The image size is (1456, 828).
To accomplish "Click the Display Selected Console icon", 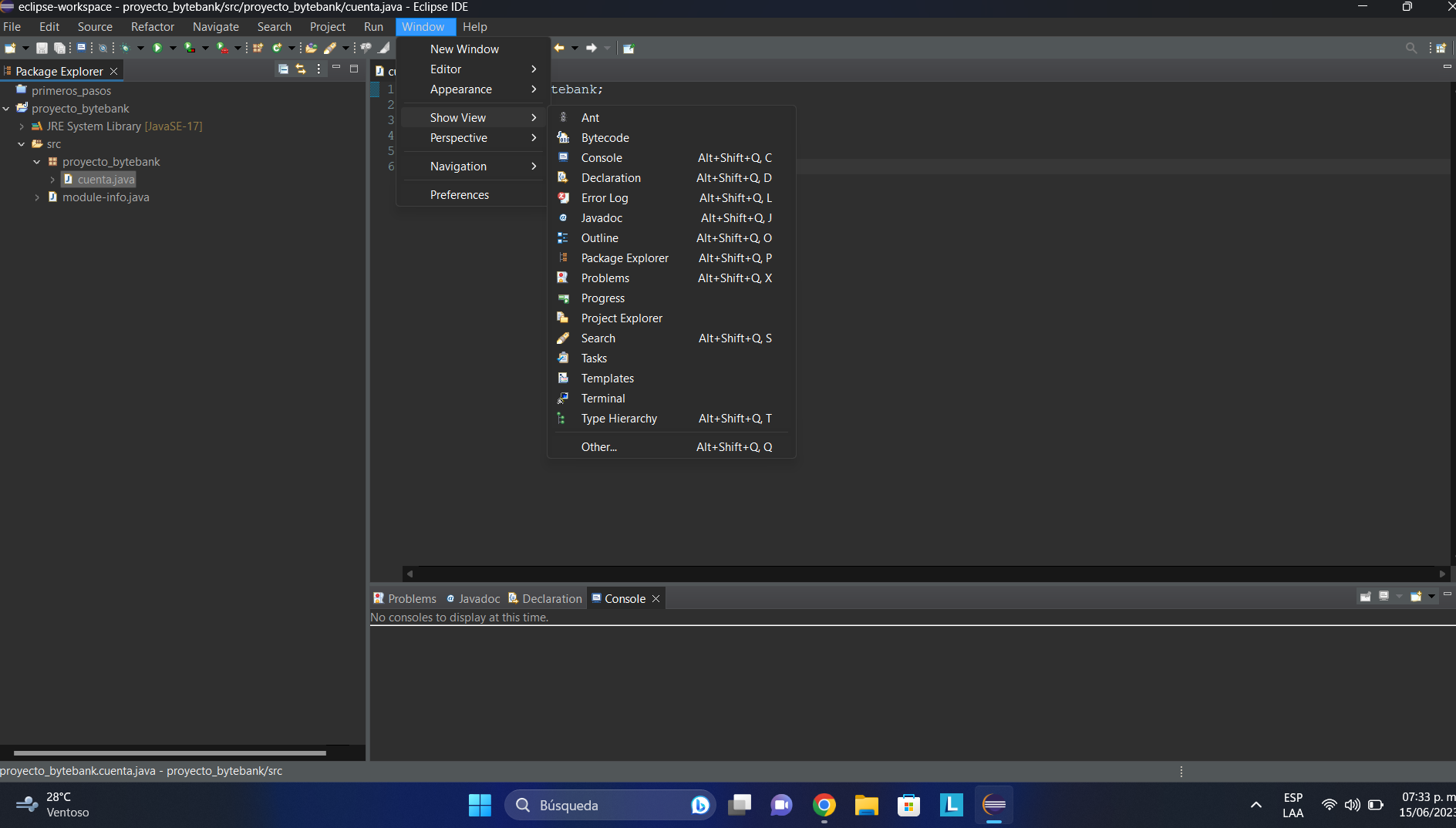I will click(1384, 596).
